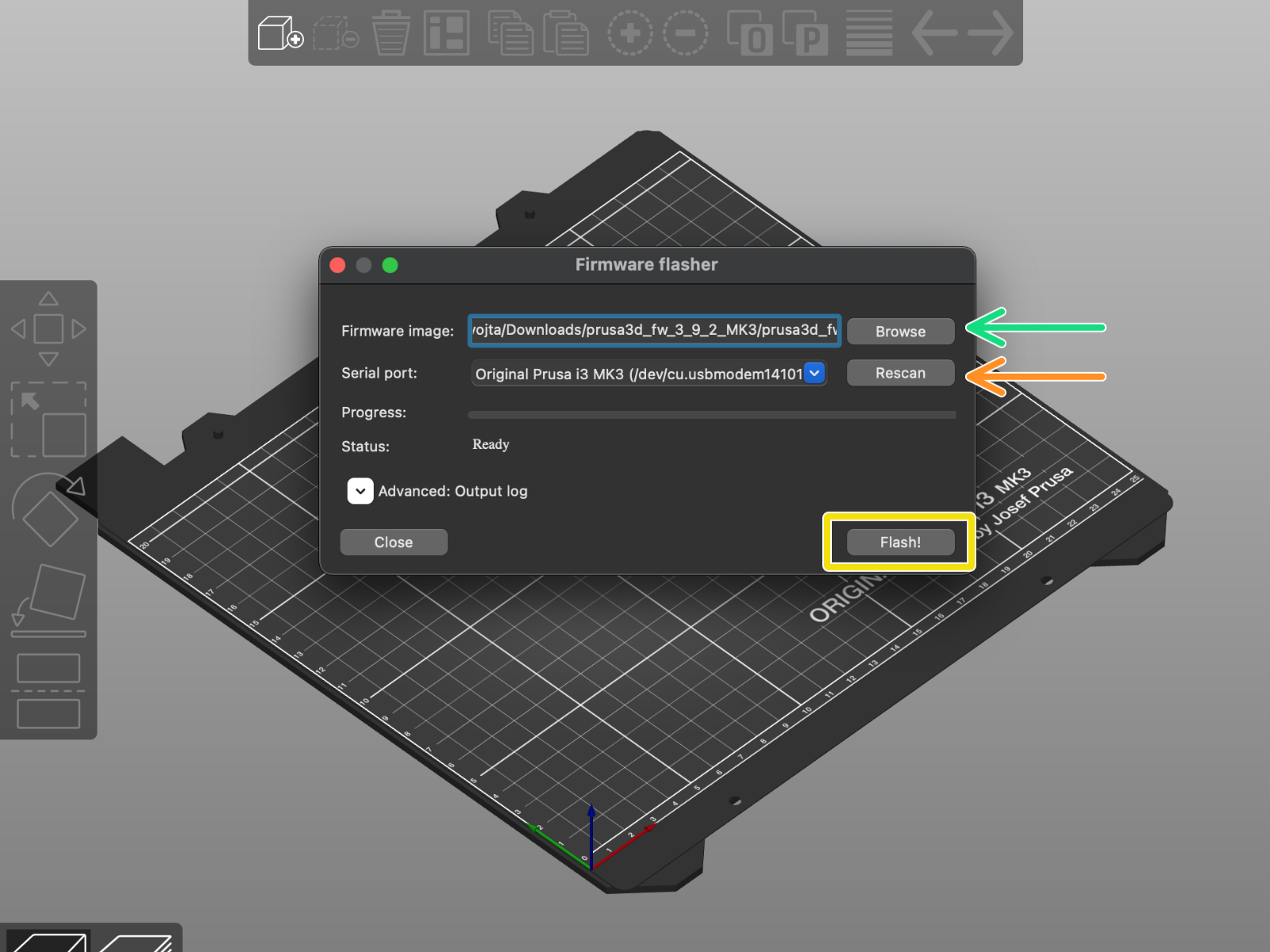Select the Cut tool in left sidebar
Image resolution: width=1270 pixels, height=952 pixels.
tap(48, 691)
